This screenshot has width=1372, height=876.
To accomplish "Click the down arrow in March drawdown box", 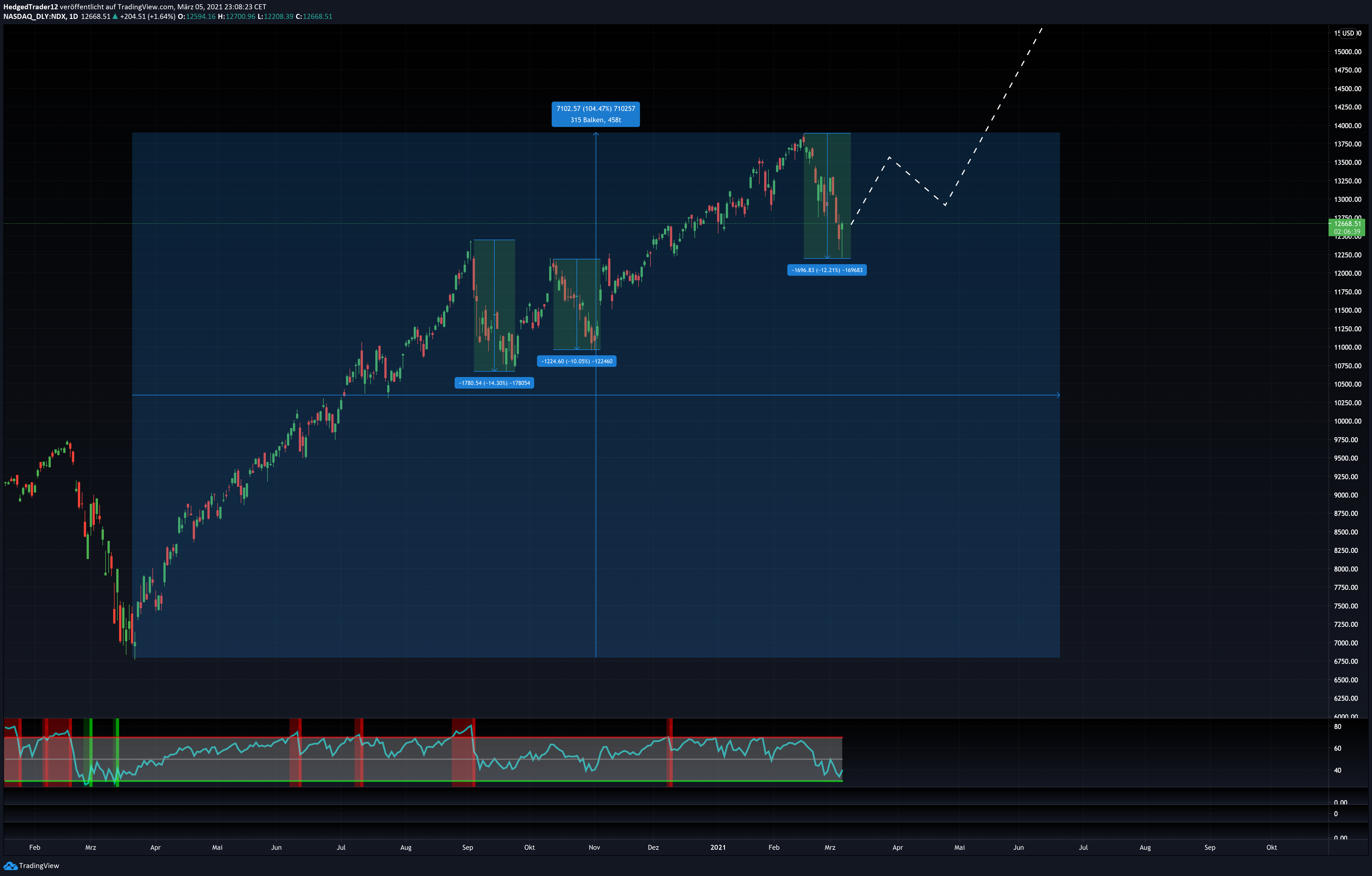I will (827, 257).
